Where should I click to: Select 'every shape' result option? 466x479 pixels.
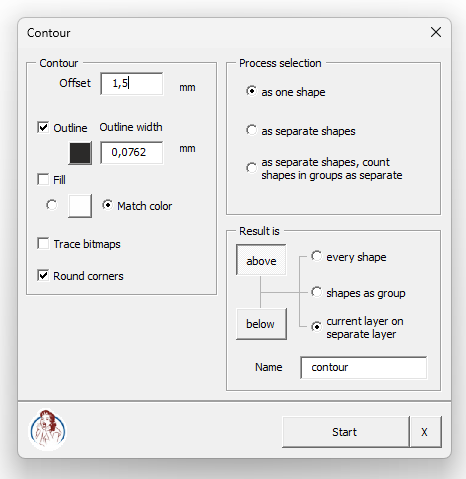pyautogui.click(x=316, y=256)
